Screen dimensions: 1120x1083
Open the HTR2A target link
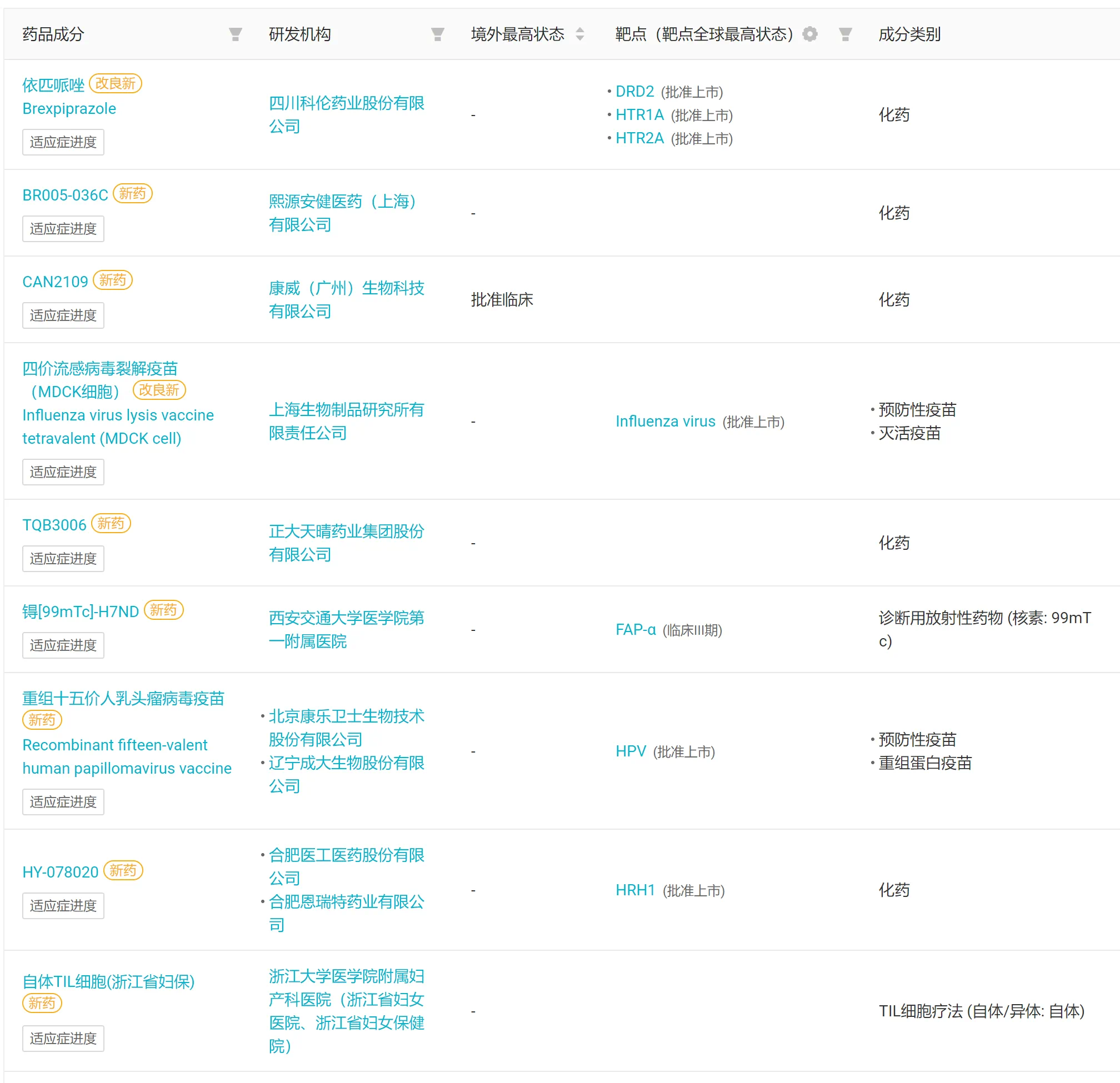click(639, 138)
